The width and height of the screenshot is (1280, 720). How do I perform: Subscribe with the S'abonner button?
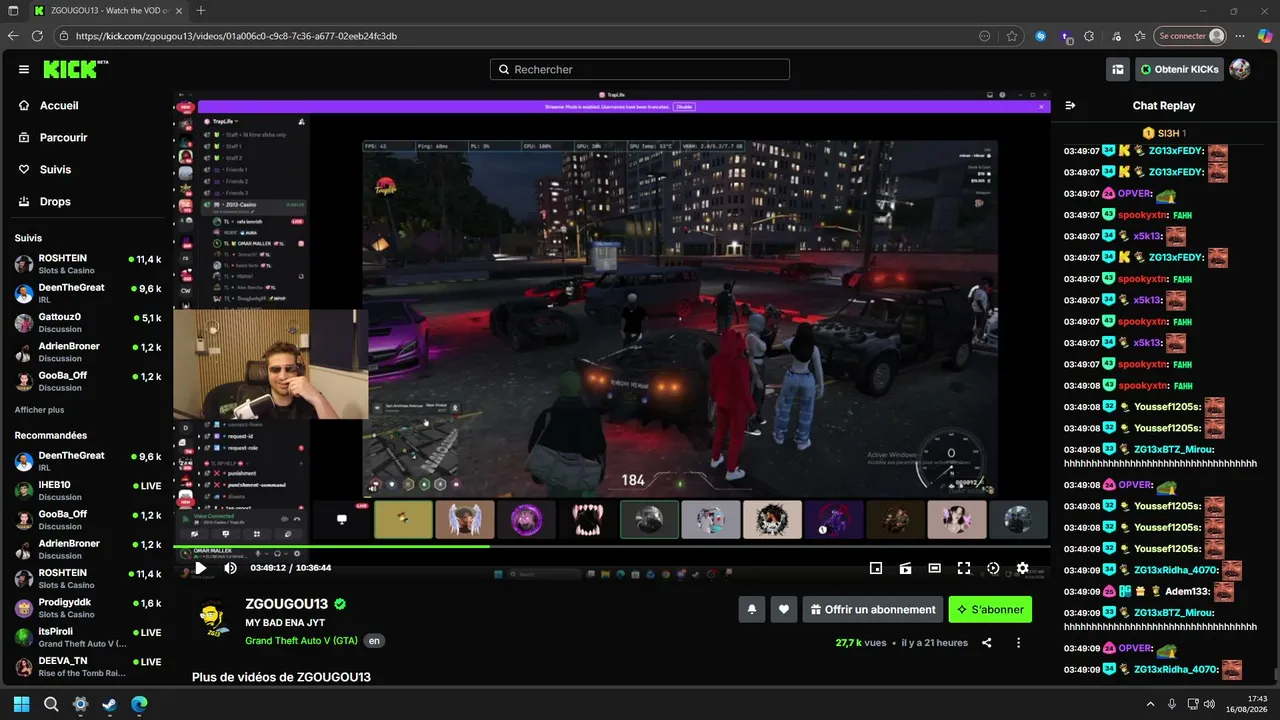(x=990, y=609)
